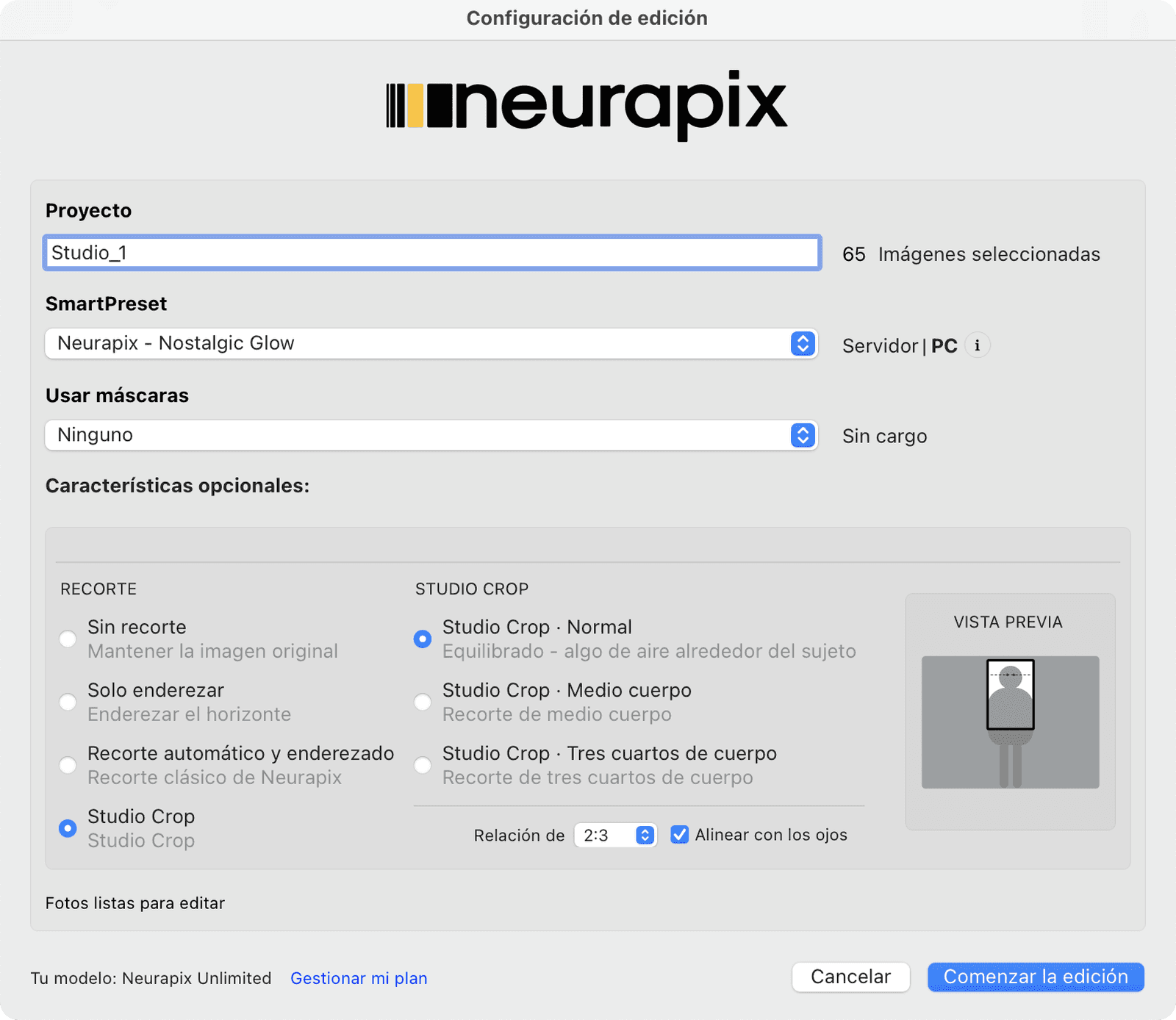Open the Relación de 2:3 selector
The width and height of the screenshot is (1176, 1020).
coord(615,836)
